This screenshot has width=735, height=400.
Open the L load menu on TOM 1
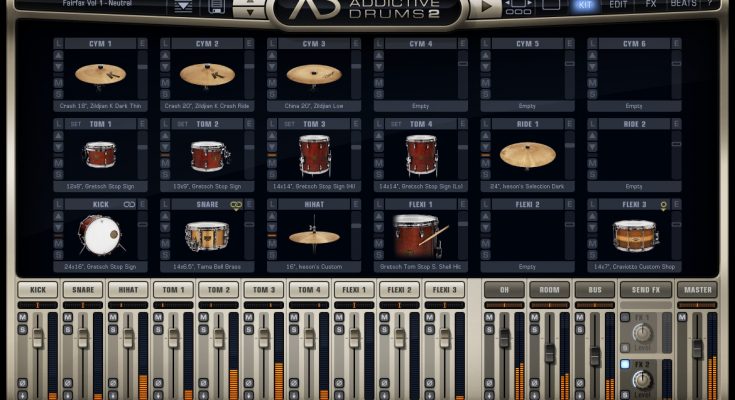coord(59,123)
